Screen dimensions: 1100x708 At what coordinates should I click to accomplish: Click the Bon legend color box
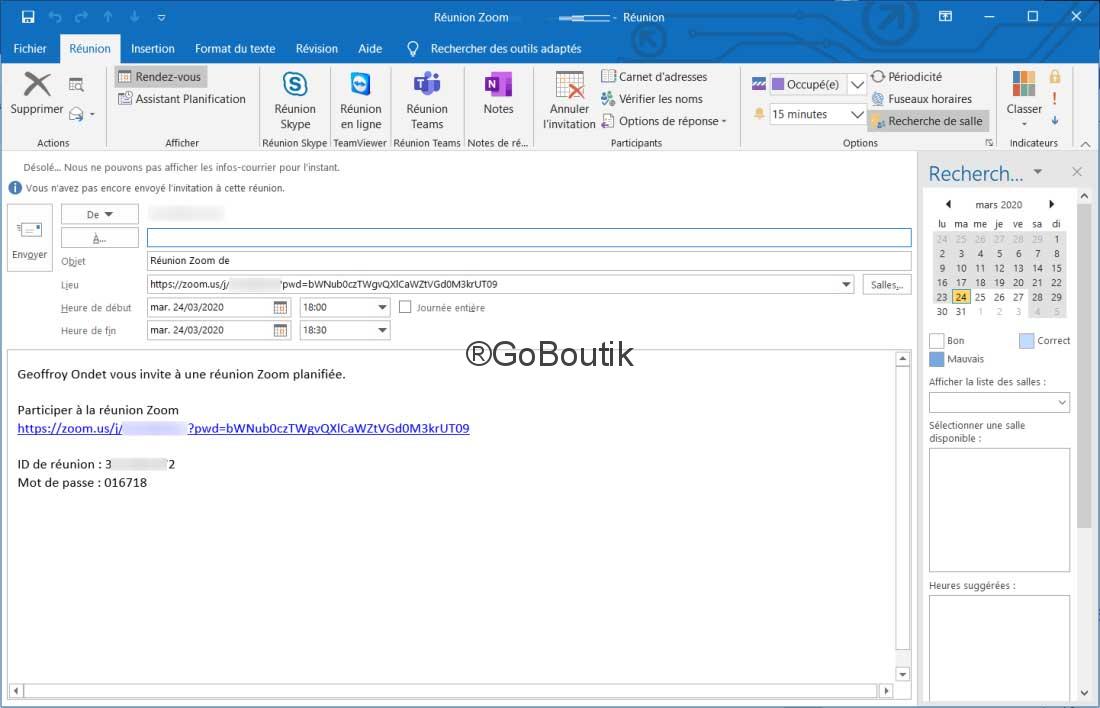point(936,341)
